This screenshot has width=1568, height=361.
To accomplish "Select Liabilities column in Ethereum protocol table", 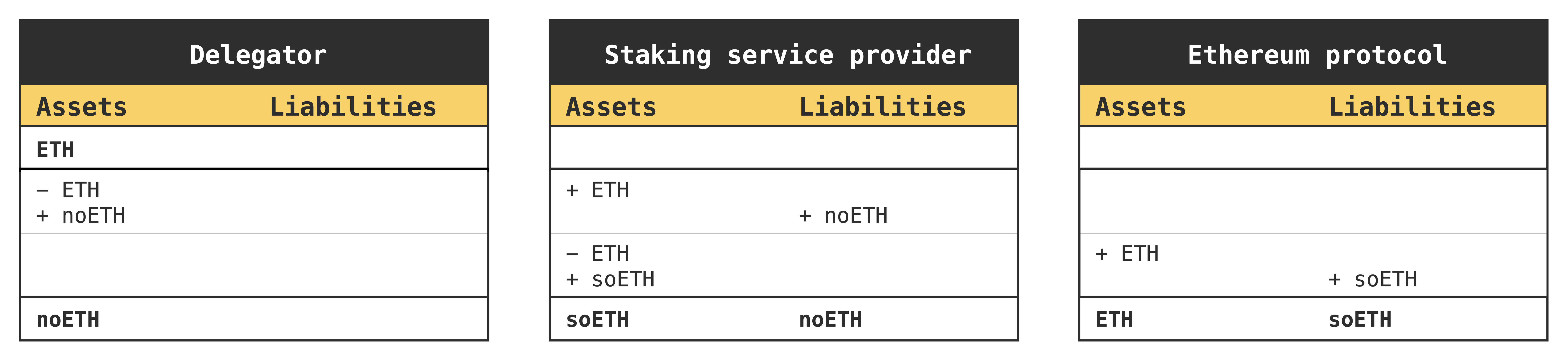I will tap(1412, 107).
